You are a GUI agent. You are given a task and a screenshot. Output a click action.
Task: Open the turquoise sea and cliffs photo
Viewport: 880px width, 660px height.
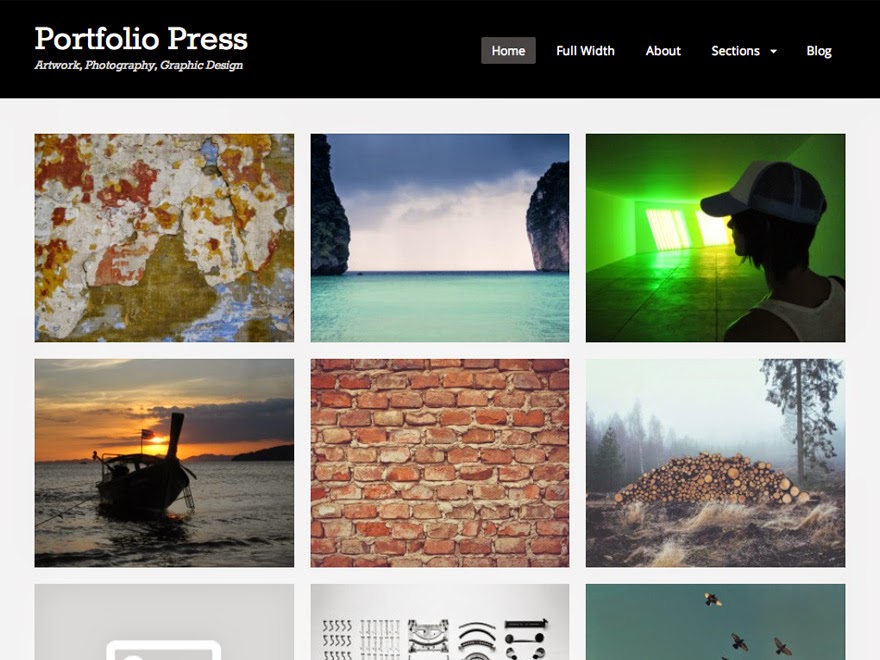point(439,237)
